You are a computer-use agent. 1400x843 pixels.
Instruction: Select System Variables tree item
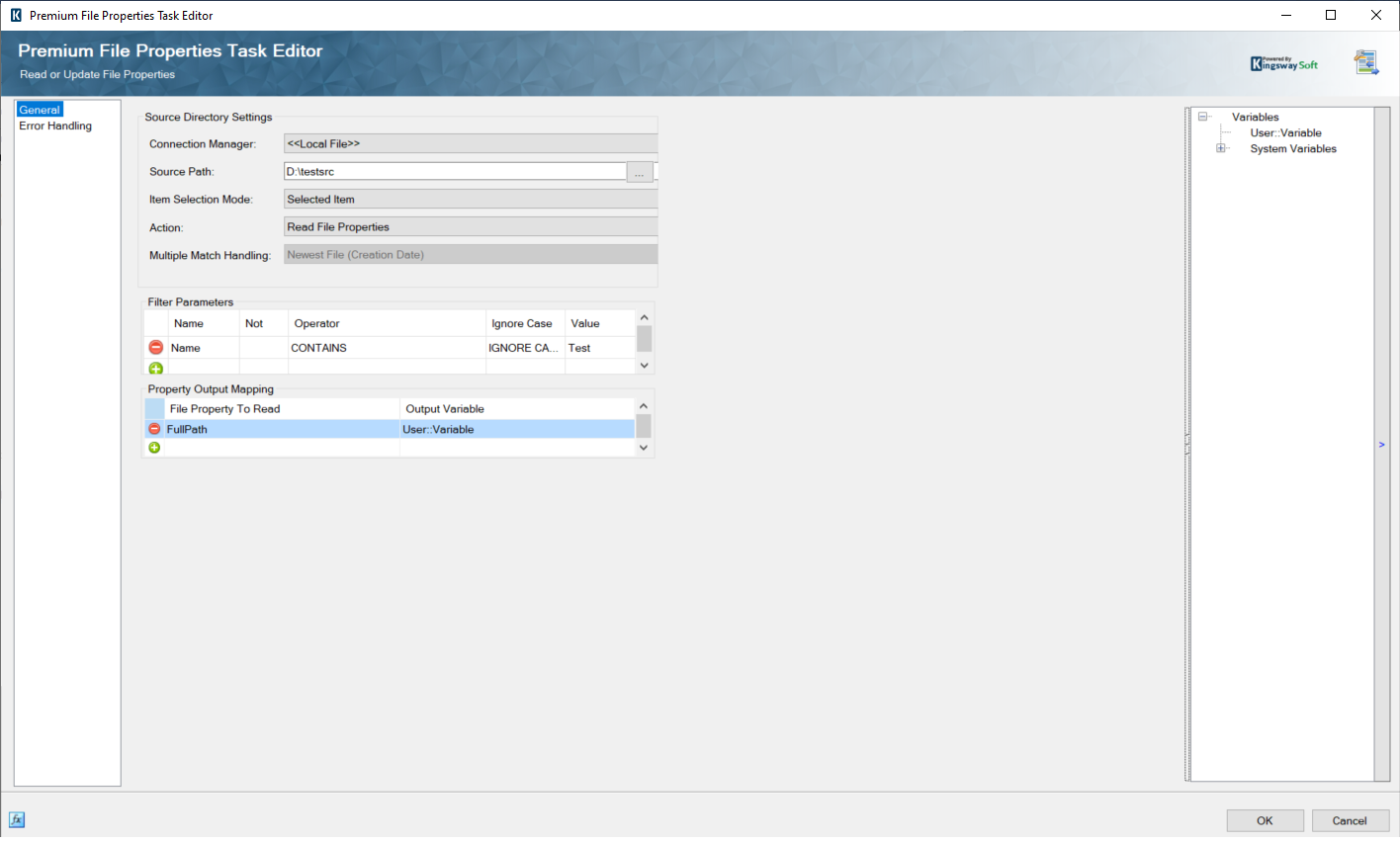click(1293, 148)
